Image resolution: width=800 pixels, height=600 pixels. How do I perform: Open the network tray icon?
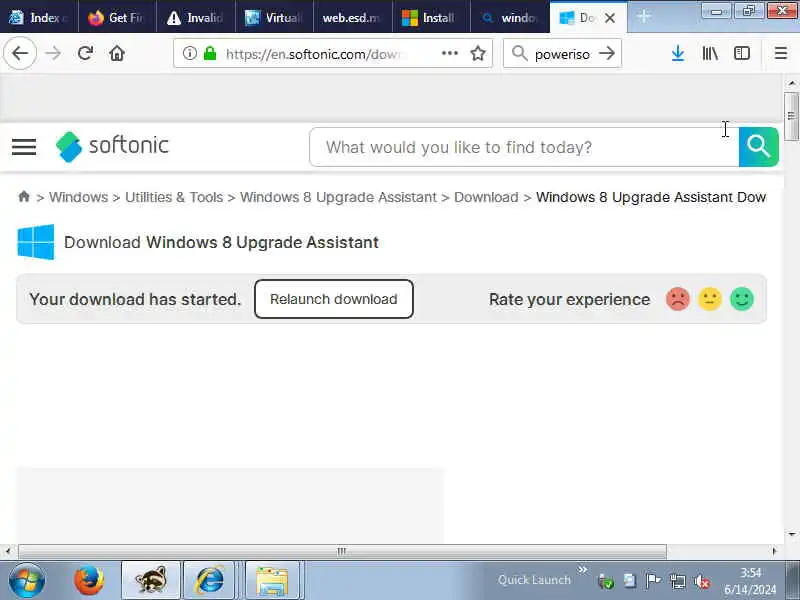click(x=678, y=581)
